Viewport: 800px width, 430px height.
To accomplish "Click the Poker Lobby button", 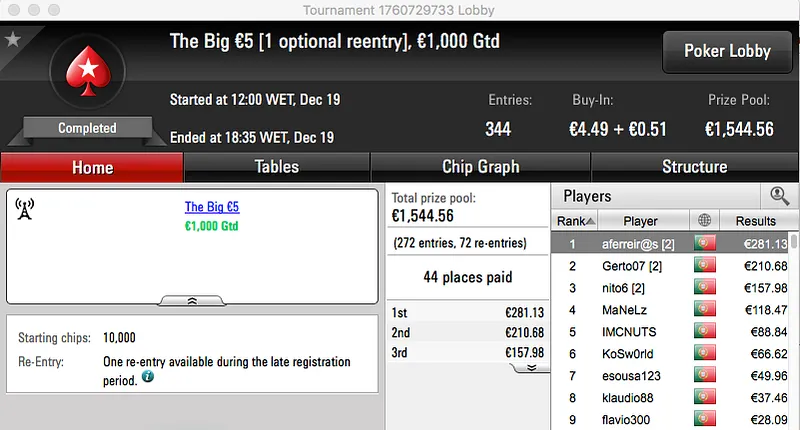I will coord(726,51).
